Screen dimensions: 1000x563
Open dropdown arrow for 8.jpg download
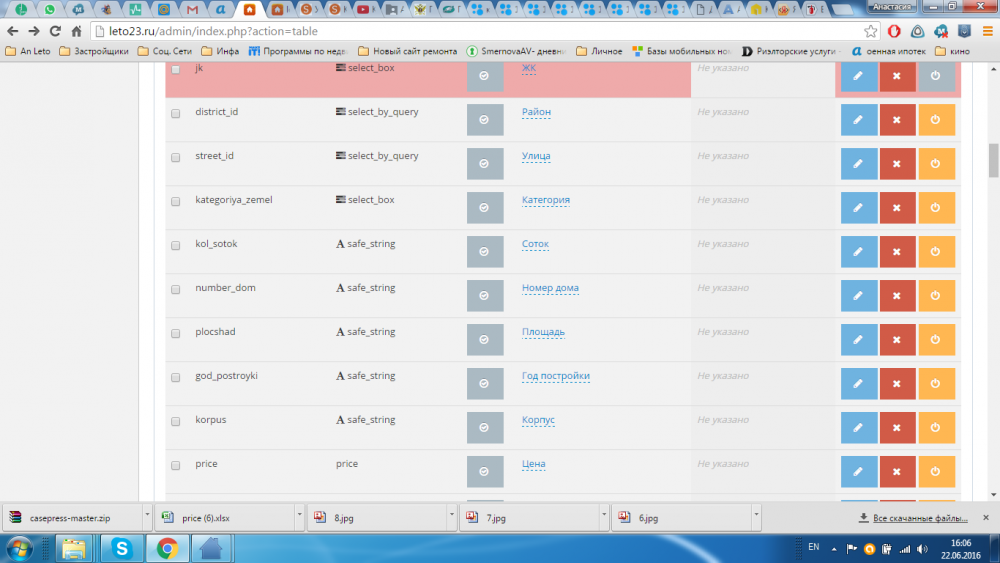point(451,518)
